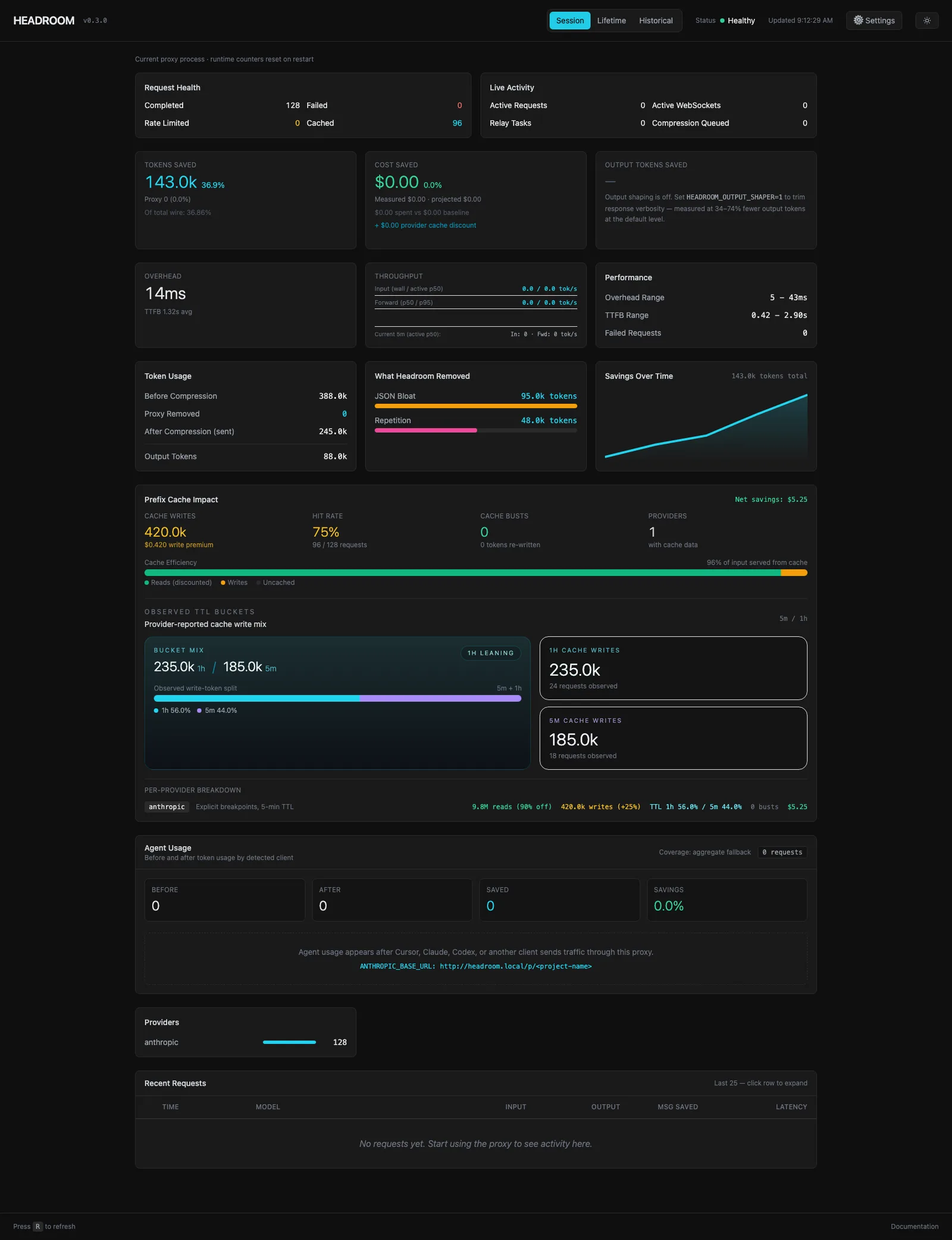Click the Savings Over Time chart
Image resolution: width=952 pixels, height=1240 pixels.
click(x=706, y=425)
